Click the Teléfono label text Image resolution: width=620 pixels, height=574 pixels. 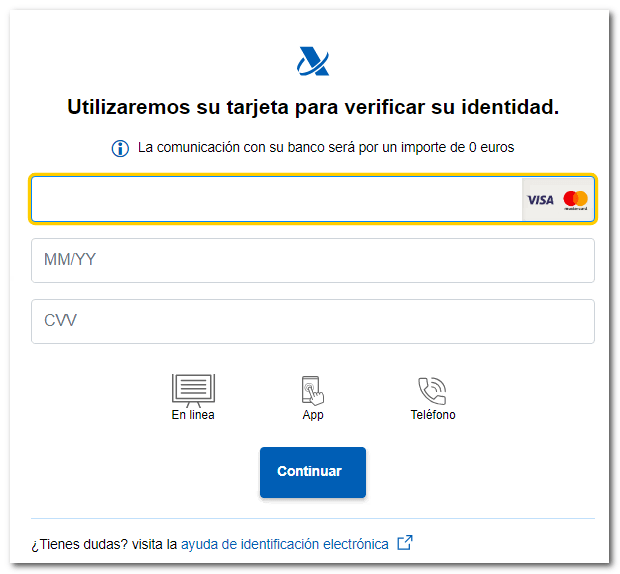tap(433, 415)
